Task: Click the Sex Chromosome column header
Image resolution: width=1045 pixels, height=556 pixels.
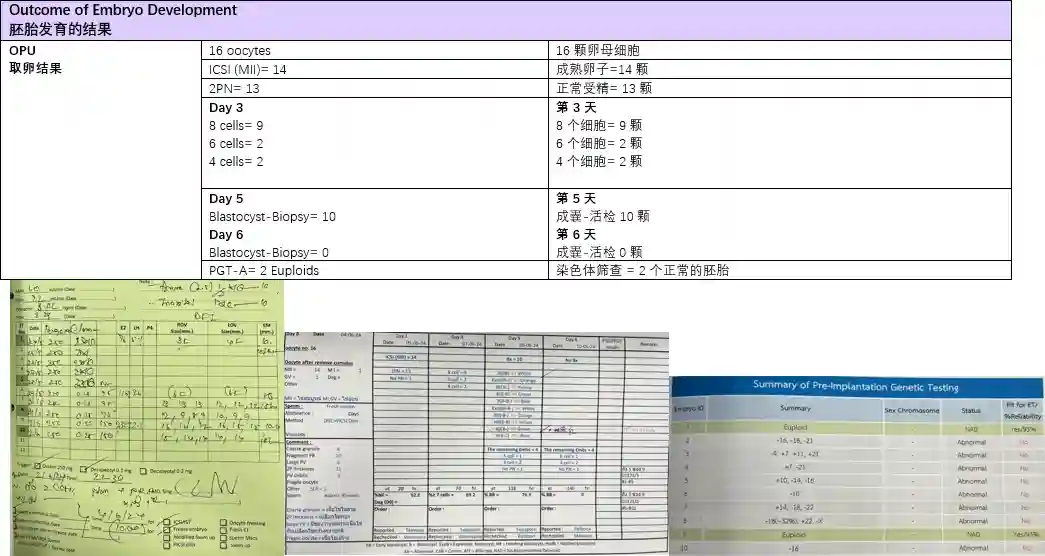Action: [x=912, y=411]
